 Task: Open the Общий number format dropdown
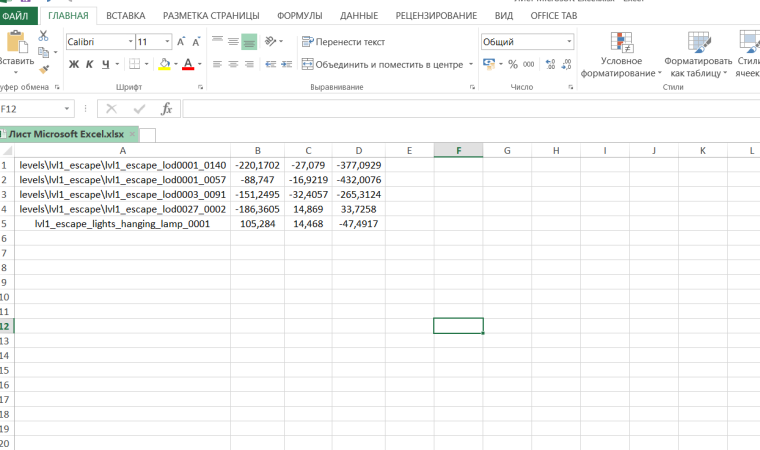(569, 42)
